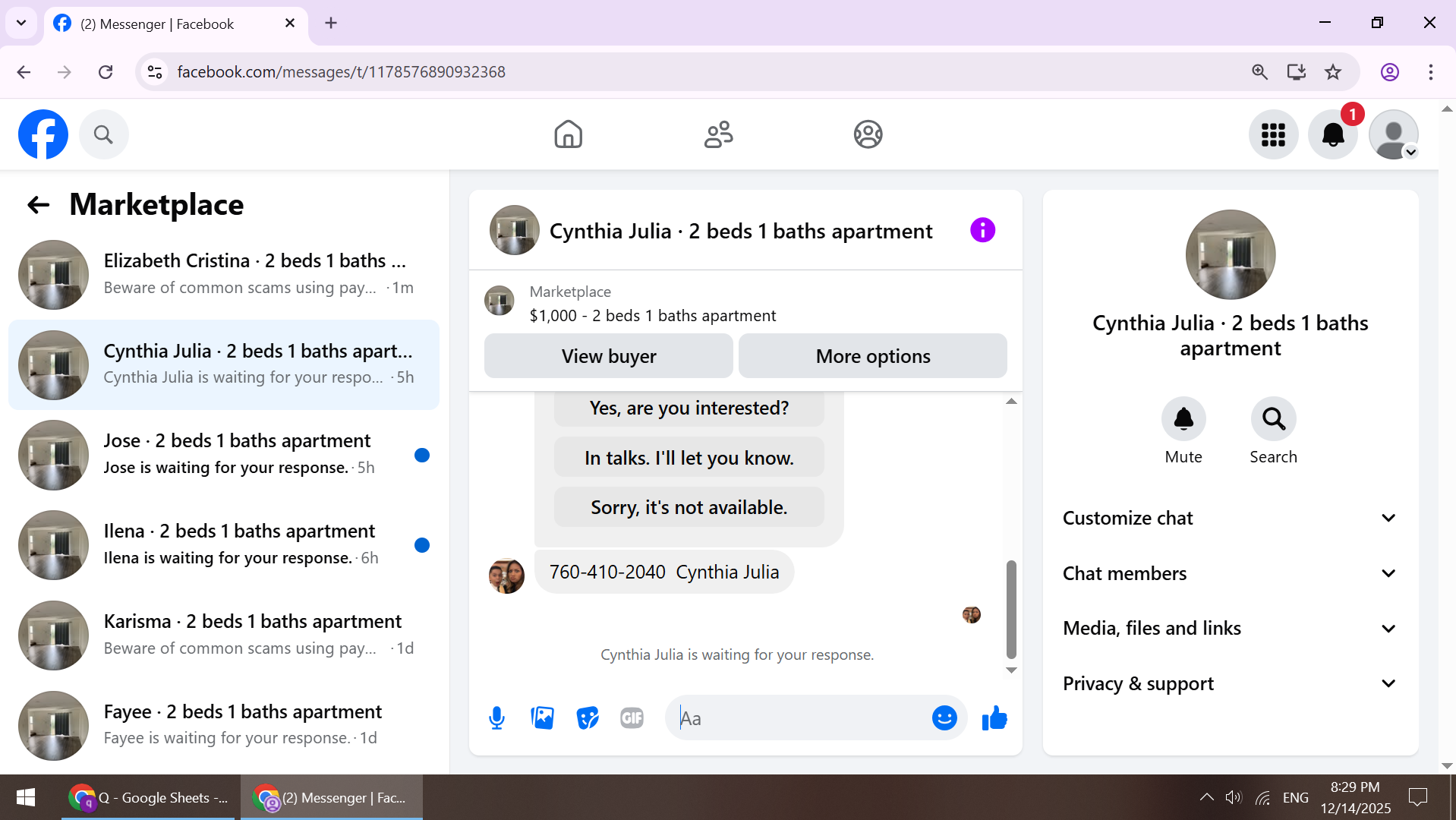Open the Windows notification center
This screenshot has width=1456, height=820.
pyautogui.click(x=1417, y=797)
